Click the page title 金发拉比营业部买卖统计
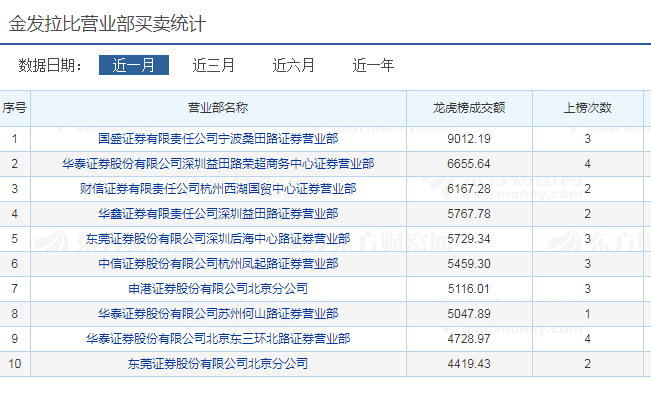The height and width of the screenshot is (396, 651). coord(107,24)
